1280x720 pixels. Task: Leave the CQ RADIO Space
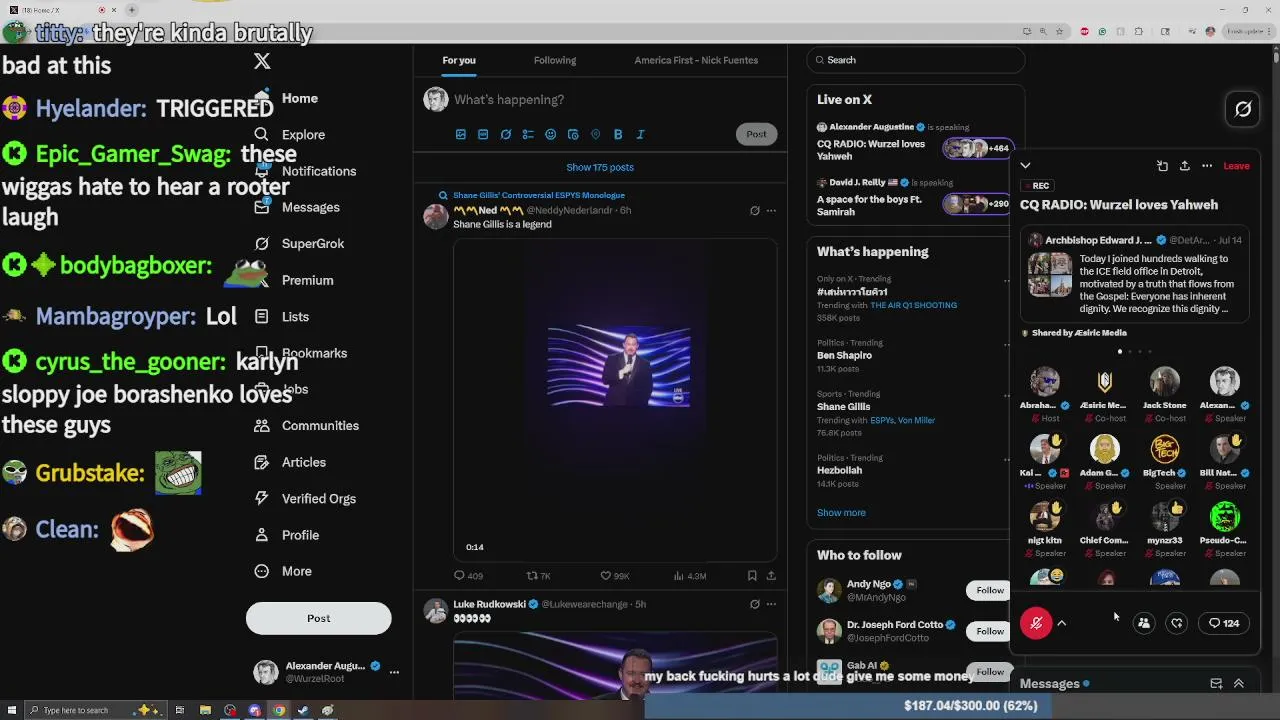pyautogui.click(x=1236, y=166)
